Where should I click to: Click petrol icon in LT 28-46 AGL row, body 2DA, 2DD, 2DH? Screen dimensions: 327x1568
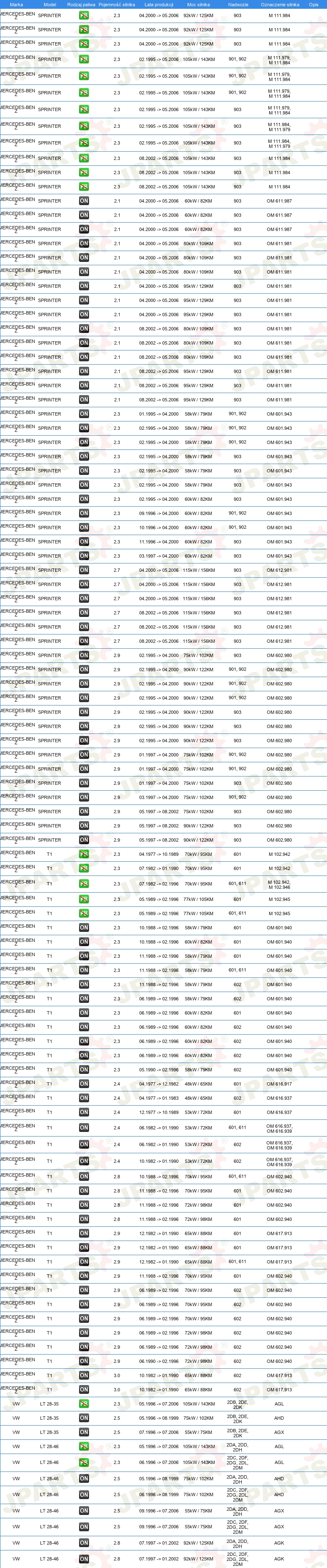(x=84, y=1446)
